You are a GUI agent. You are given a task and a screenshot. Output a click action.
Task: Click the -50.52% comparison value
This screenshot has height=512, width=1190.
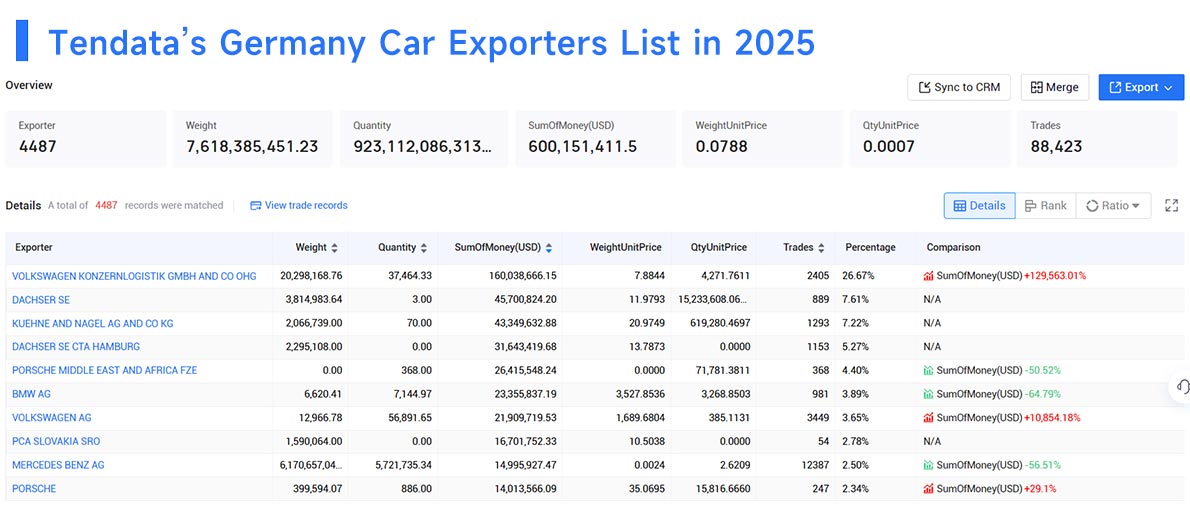point(1043,370)
